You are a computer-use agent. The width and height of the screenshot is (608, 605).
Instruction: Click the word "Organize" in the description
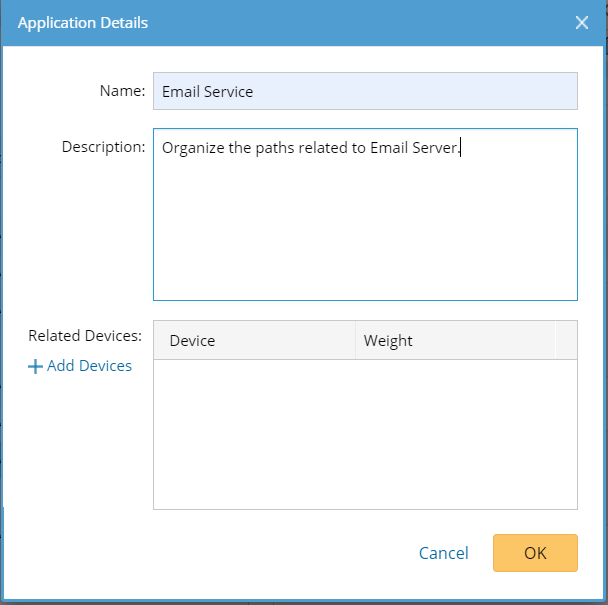click(194, 148)
